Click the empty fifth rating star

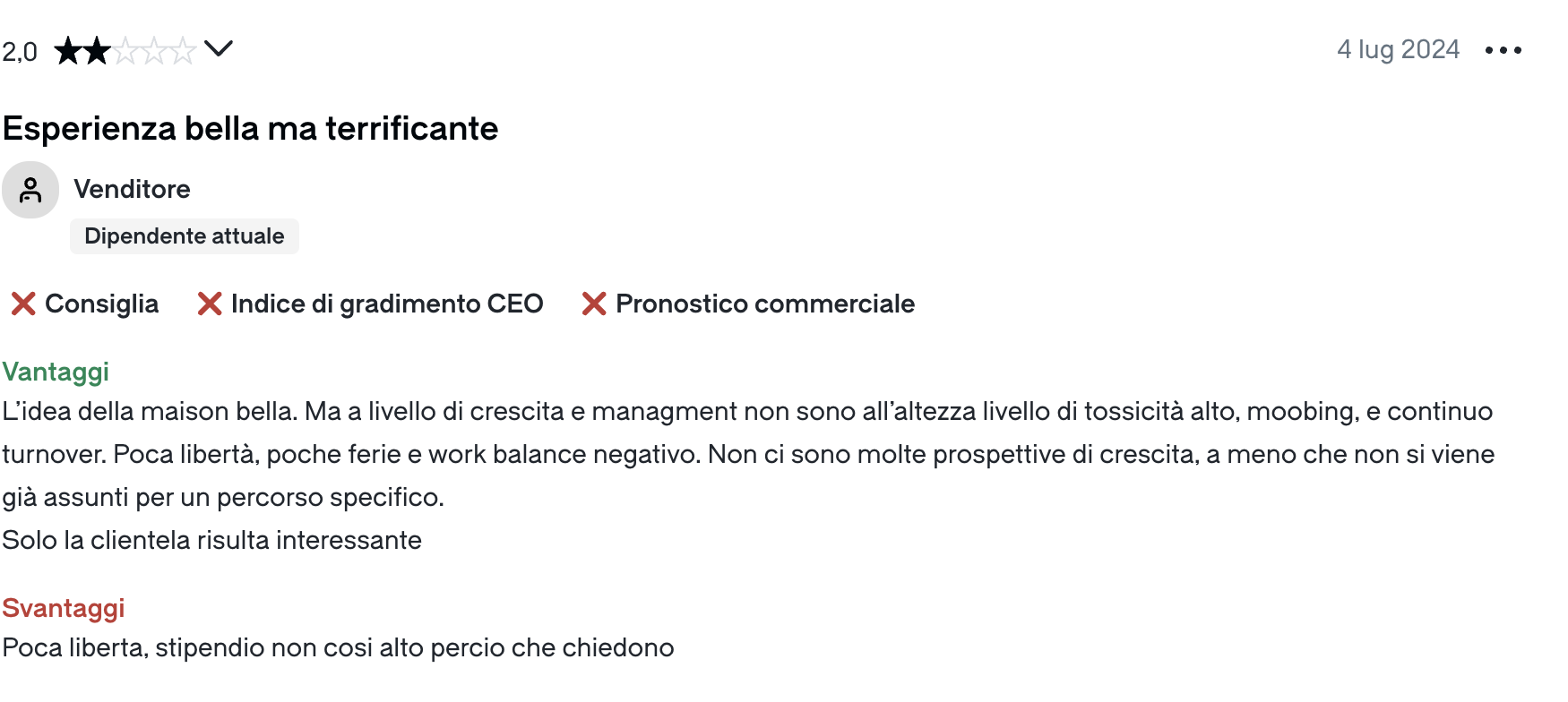click(x=183, y=51)
